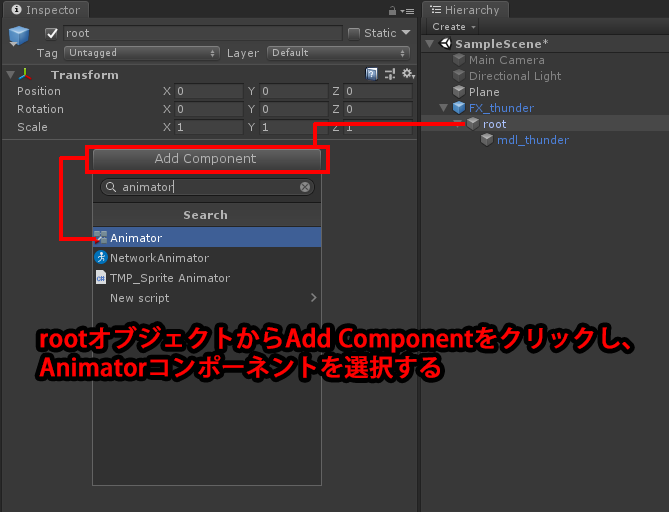Open the Hierarchy Create dropdown
Screen dimensions: 669x512
coord(454,27)
